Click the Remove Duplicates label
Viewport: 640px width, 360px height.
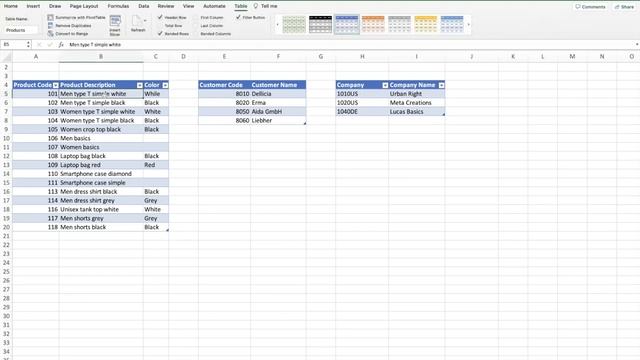[73, 26]
